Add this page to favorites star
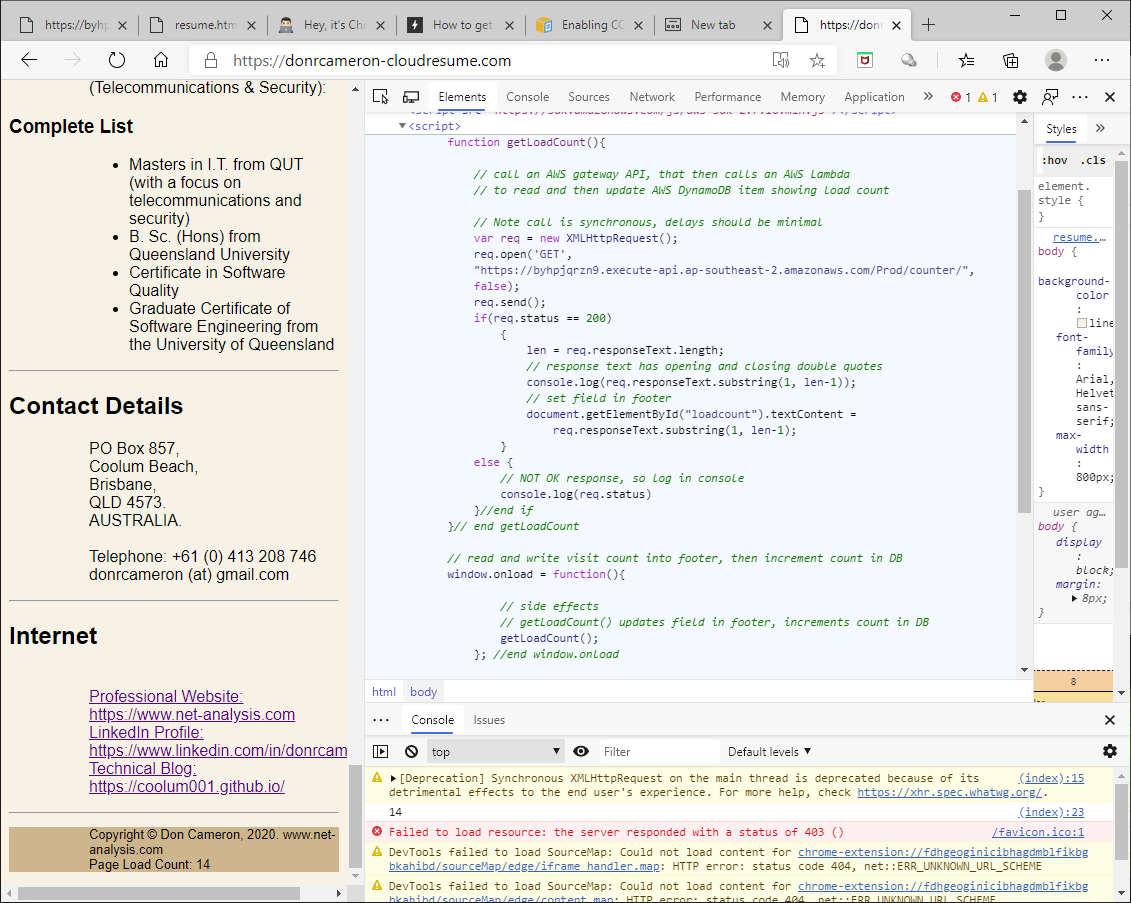This screenshot has width=1131, height=903. 817,60
